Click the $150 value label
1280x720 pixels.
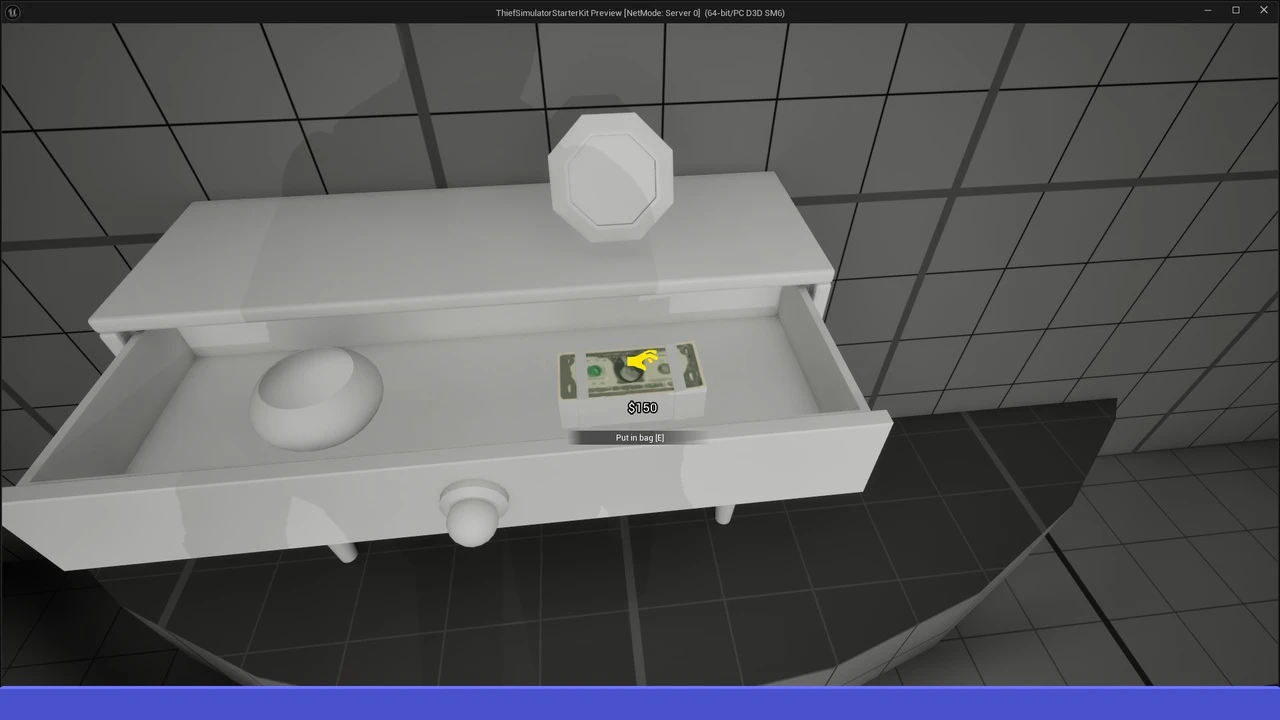642,408
